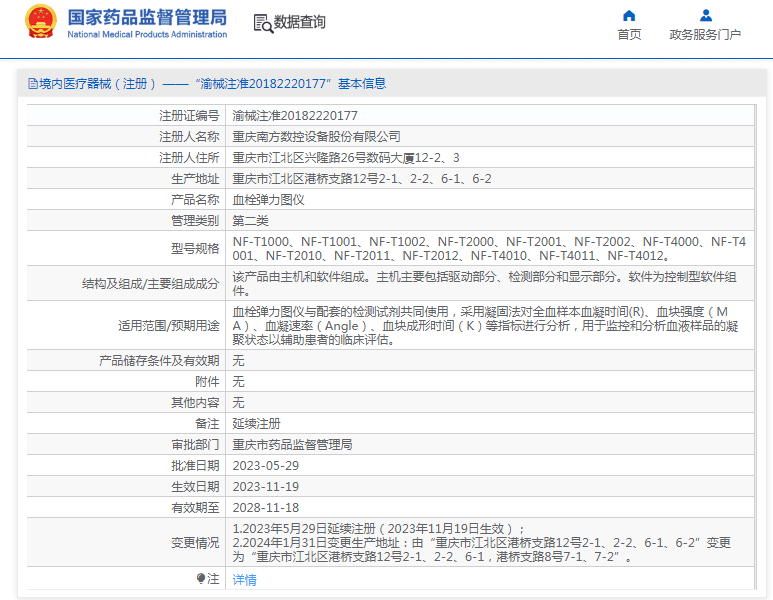Click the 型号规格 row label

coord(195,248)
